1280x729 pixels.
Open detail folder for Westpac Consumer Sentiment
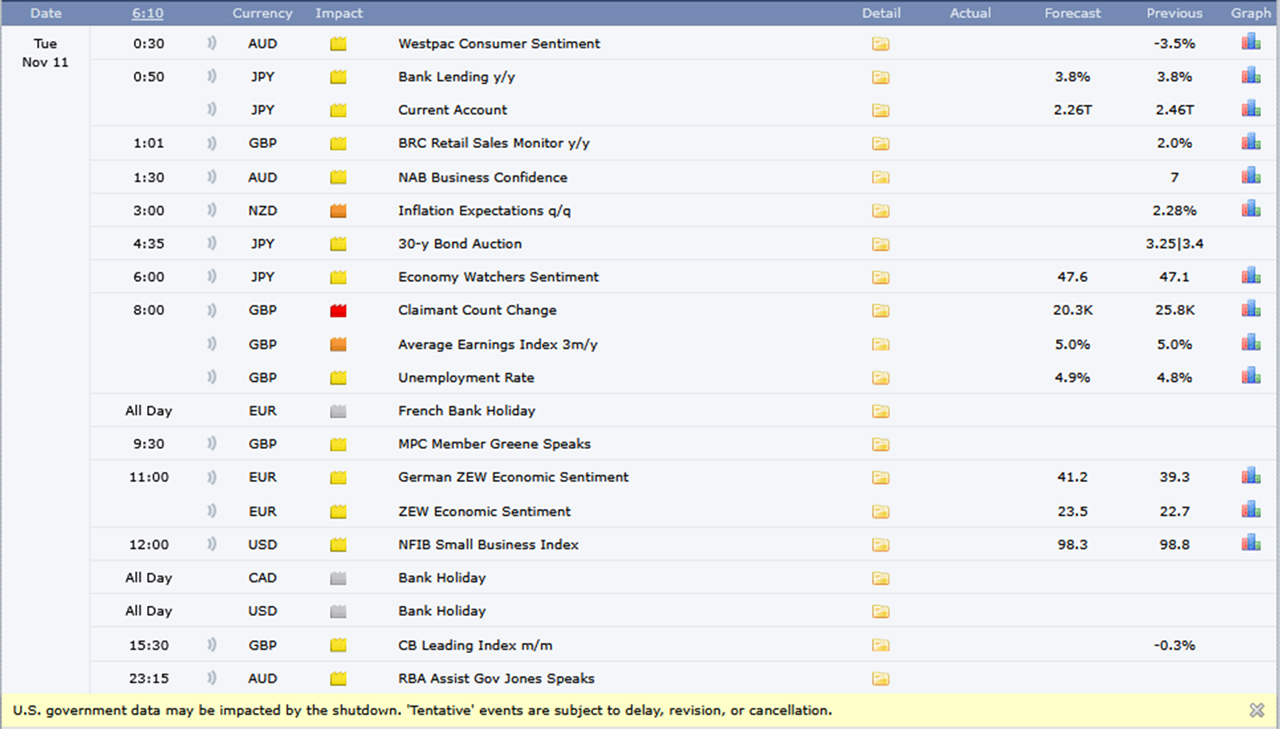click(x=880, y=44)
